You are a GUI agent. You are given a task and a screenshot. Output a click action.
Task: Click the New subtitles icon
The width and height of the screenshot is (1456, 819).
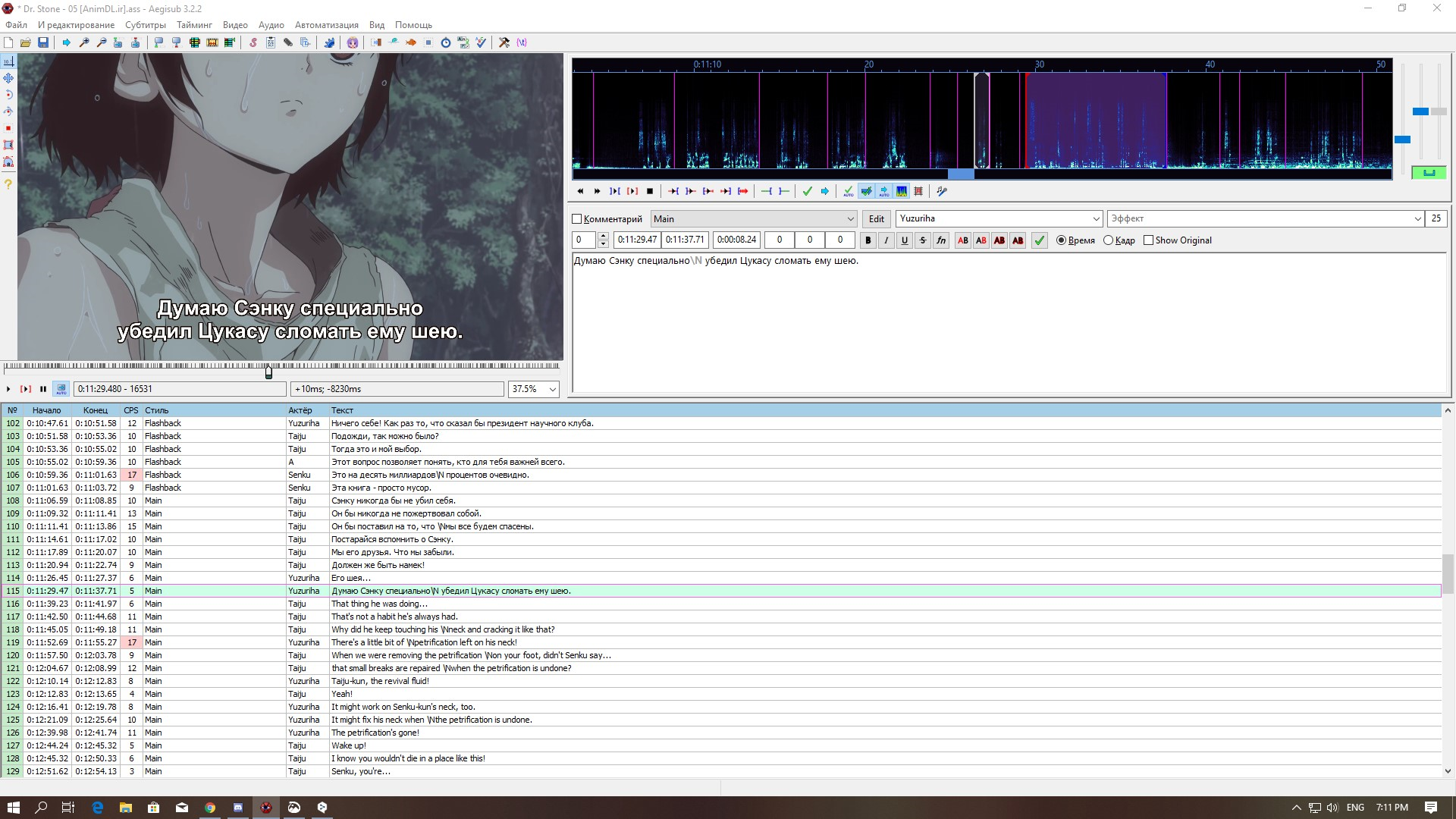(8, 42)
